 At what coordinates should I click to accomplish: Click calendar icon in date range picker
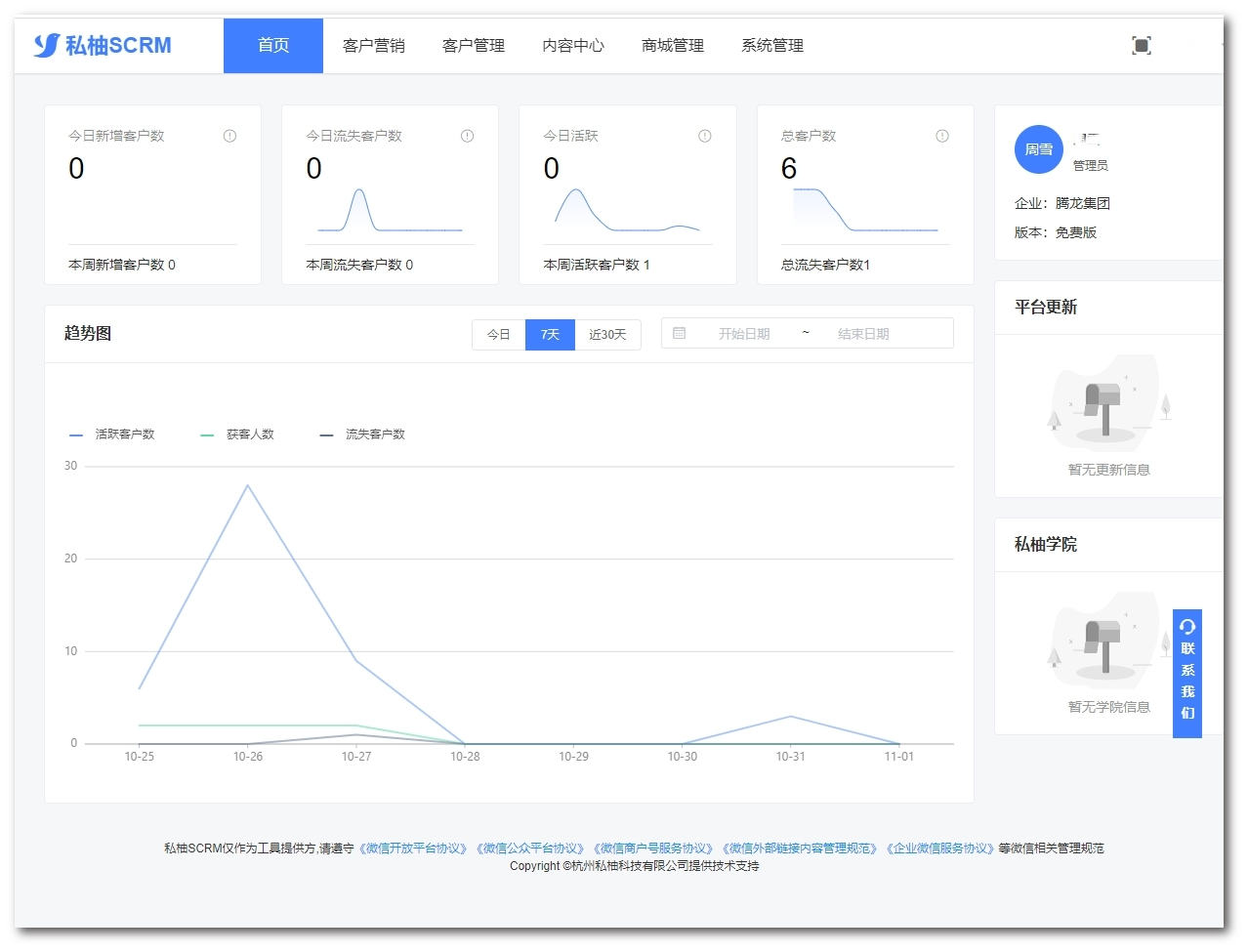(x=680, y=333)
